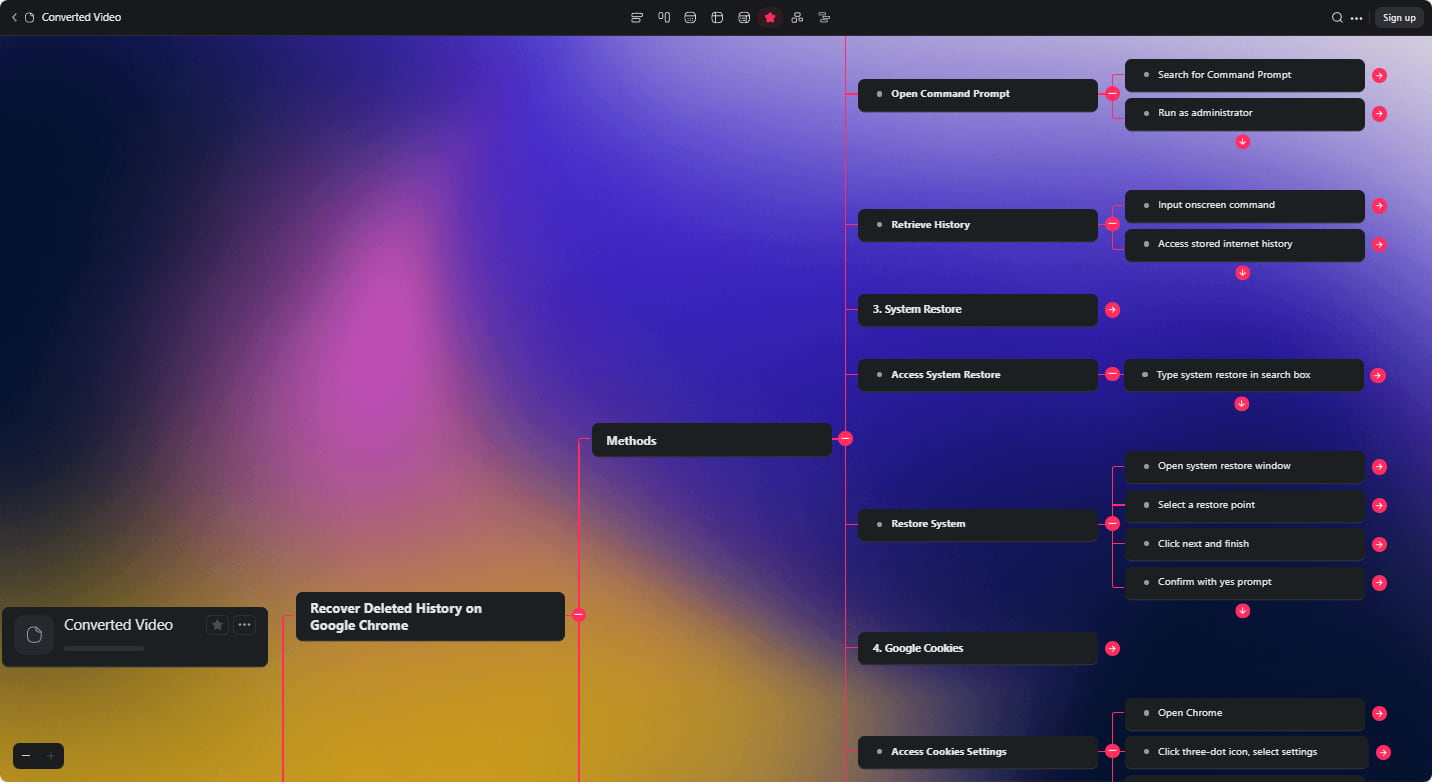Open arrow next to 4. Google Cookies
1432x782 pixels.
click(x=1112, y=649)
